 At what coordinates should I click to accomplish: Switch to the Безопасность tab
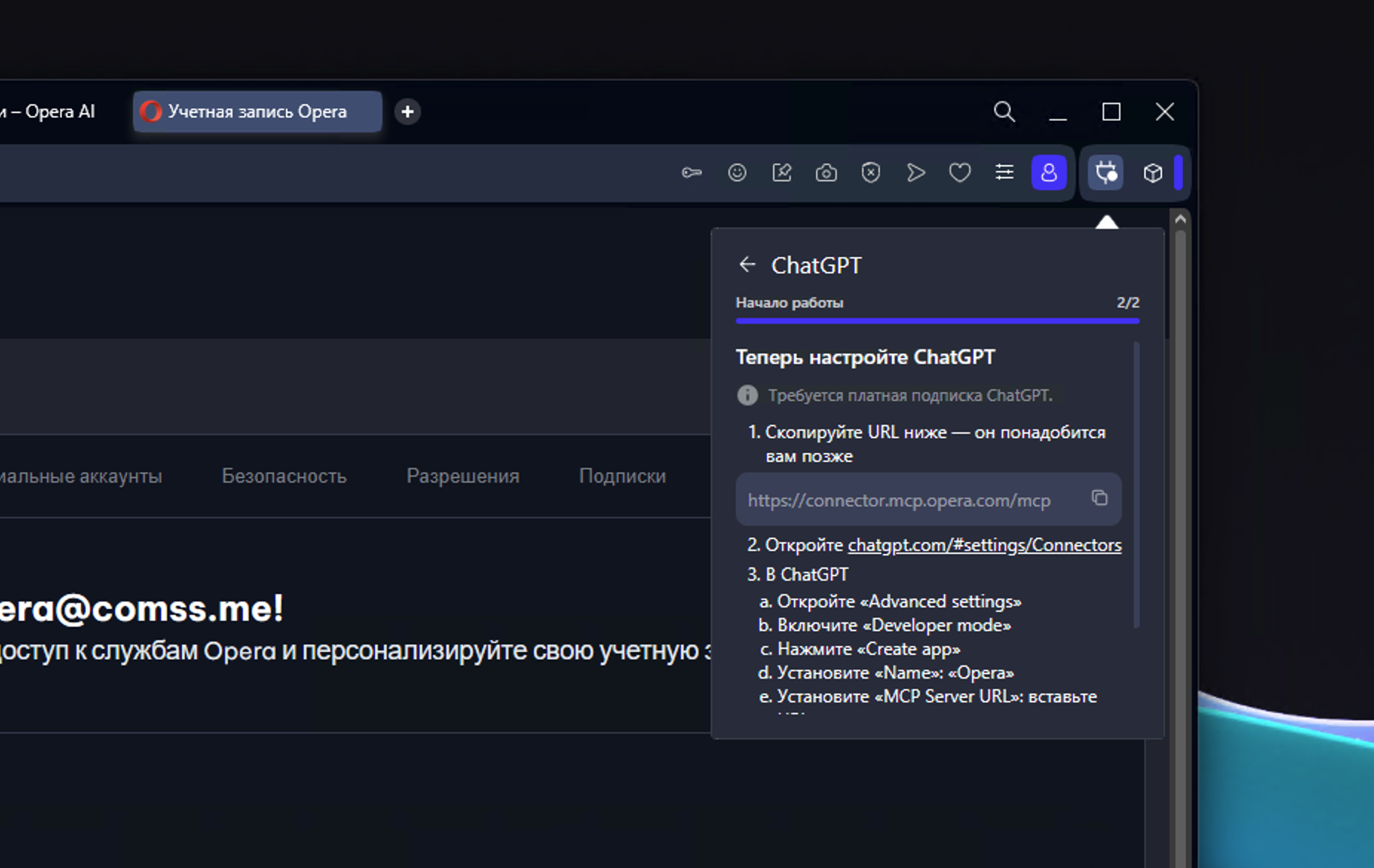pos(284,476)
